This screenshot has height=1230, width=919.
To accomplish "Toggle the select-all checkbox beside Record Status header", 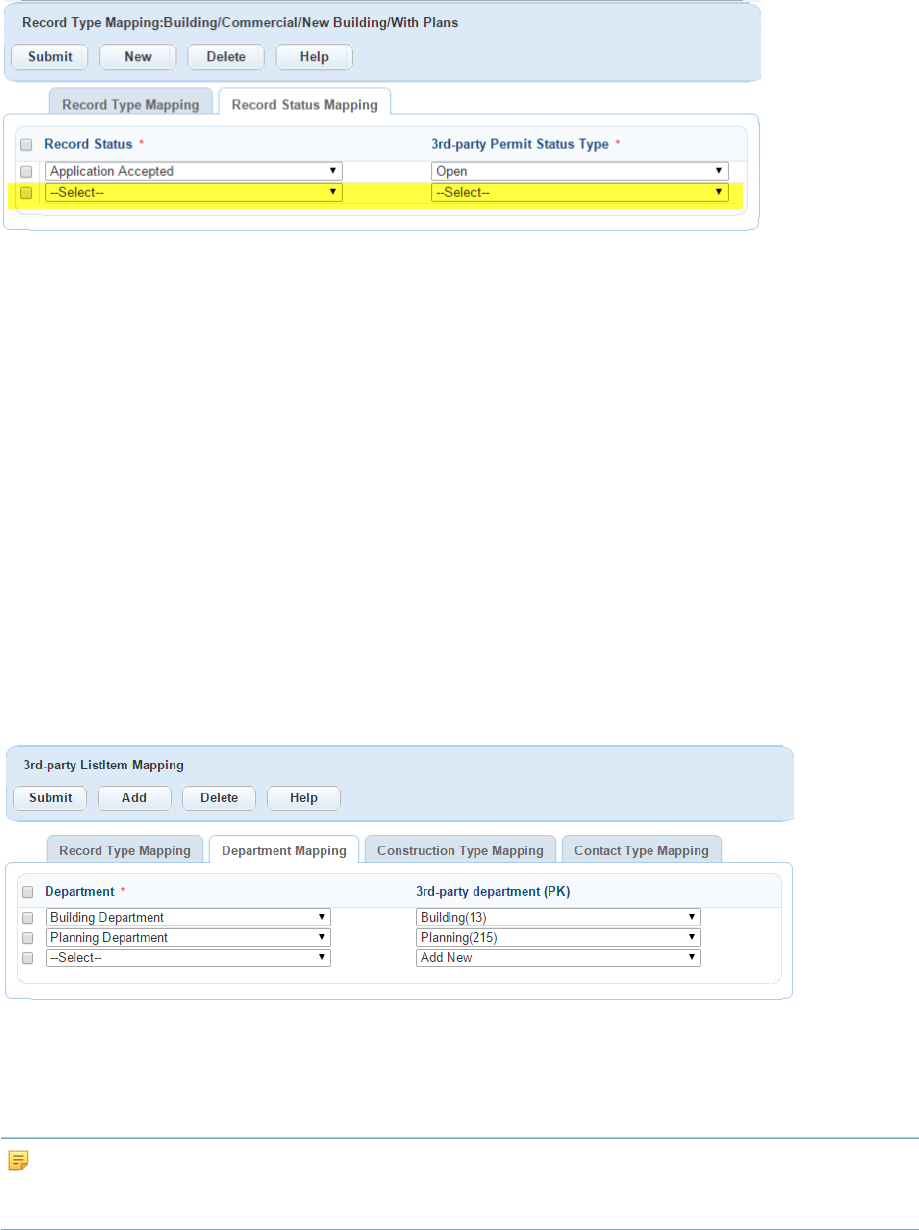I will [x=26, y=145].
